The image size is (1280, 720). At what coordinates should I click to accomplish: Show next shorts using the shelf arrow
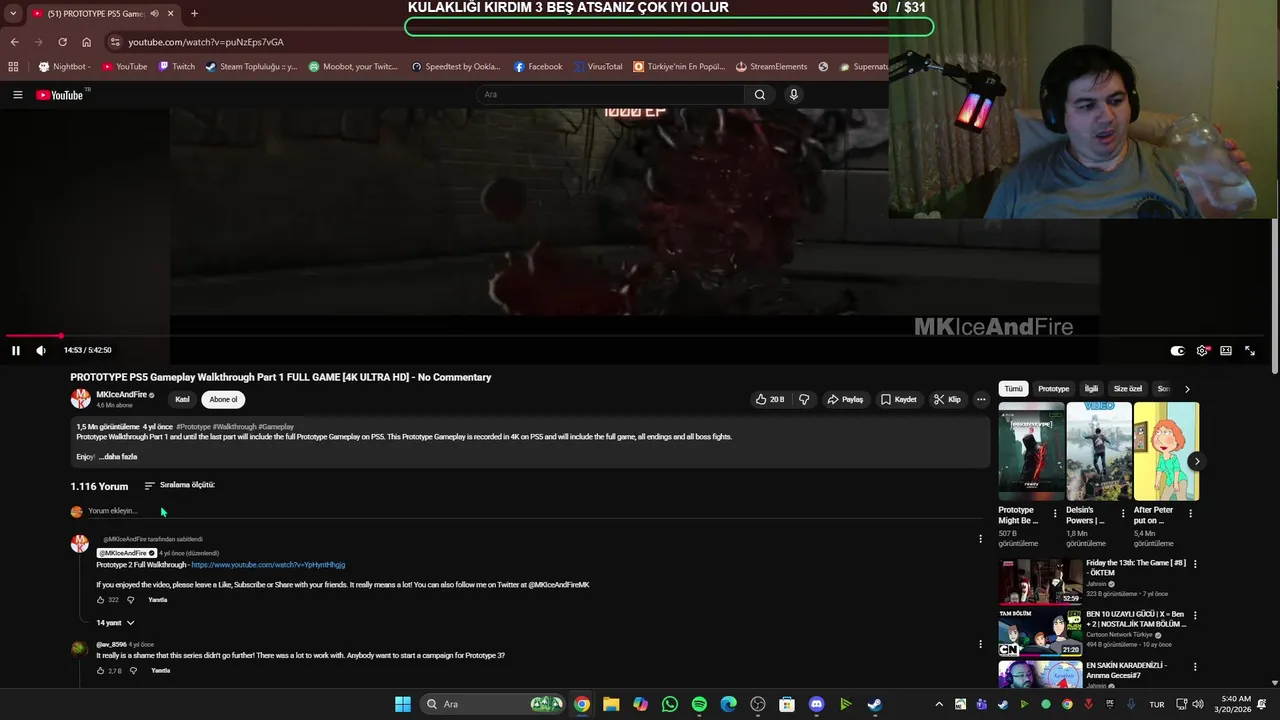point(1196,462)
